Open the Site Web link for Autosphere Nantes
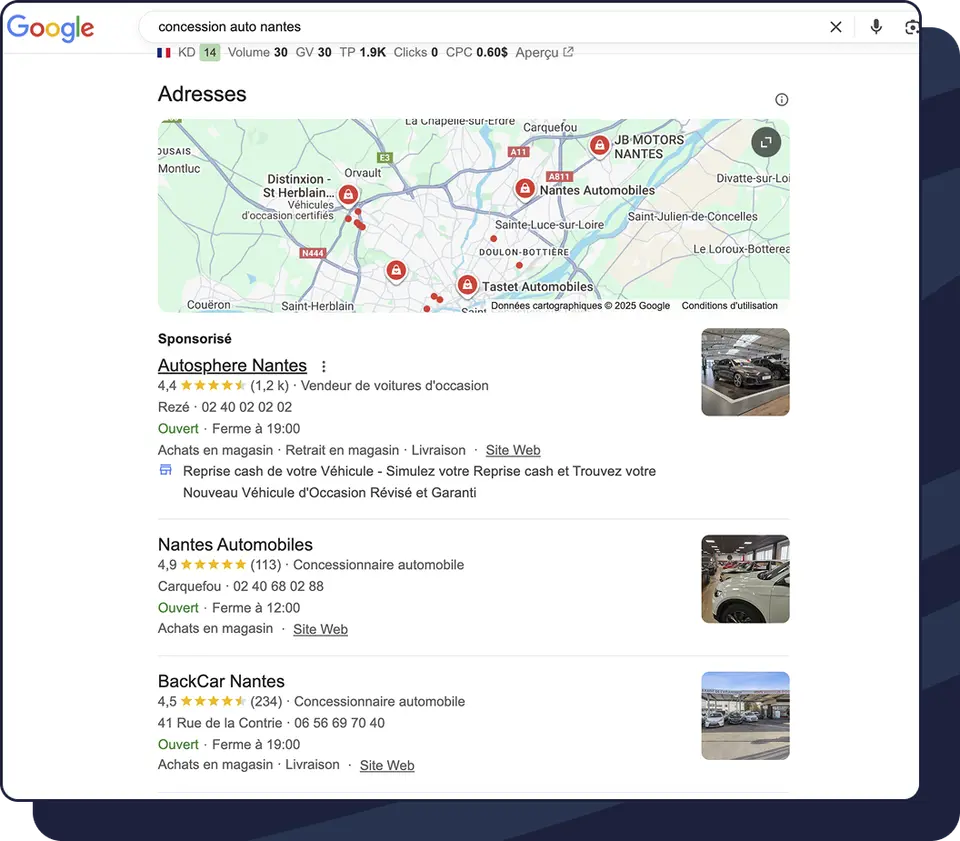 513,450
